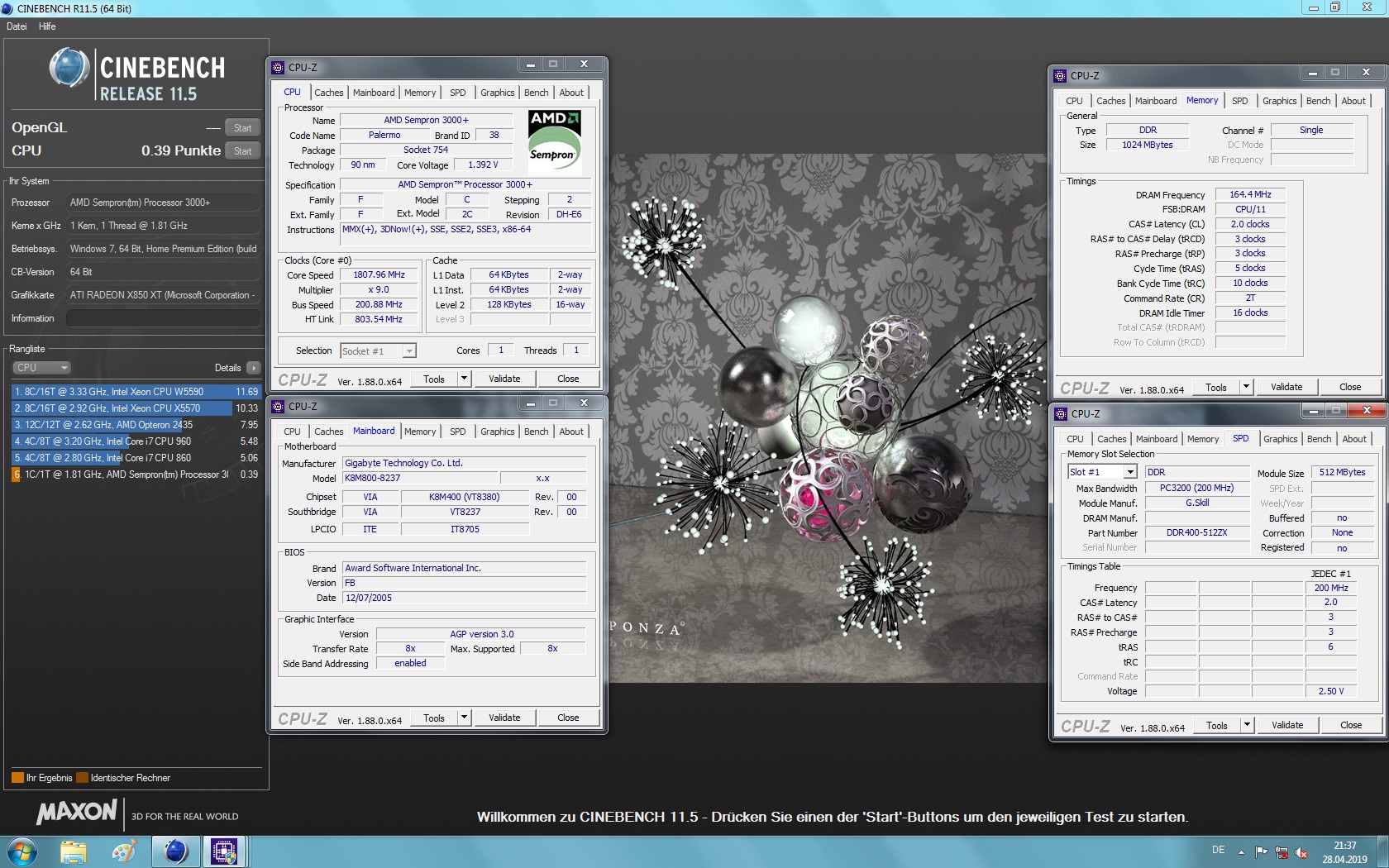Select Graphics tab in Mainboard window
The height and width of the screenshot is (868, 1389).
(497, 432)
